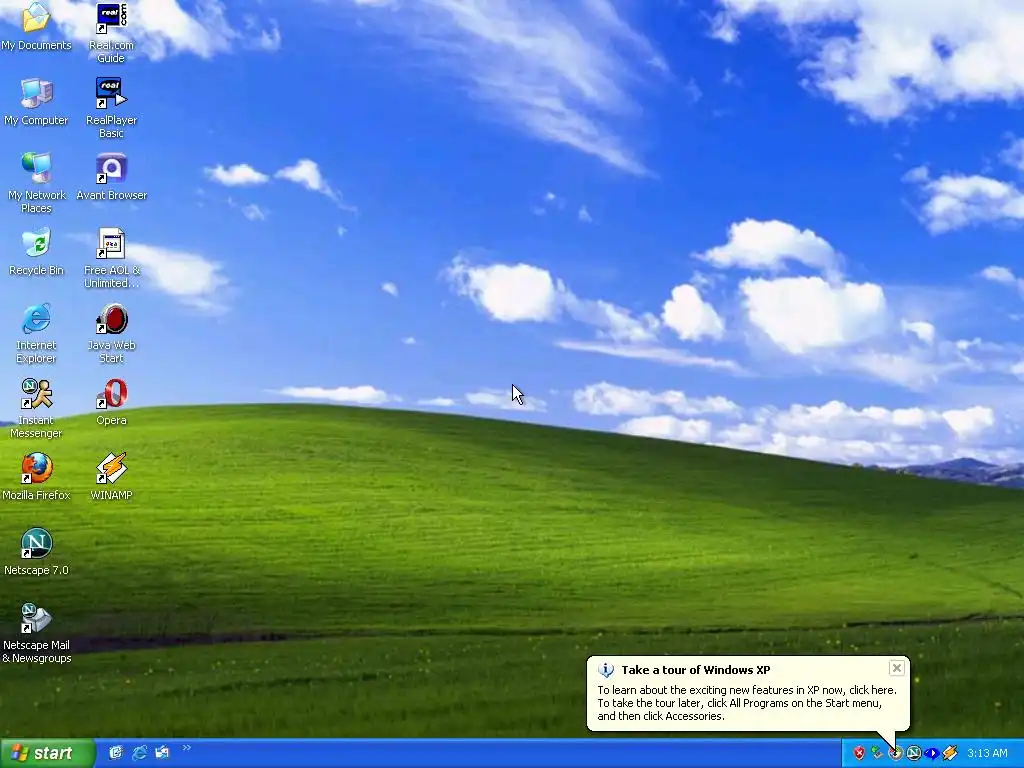1024x768 pixels.
Task: Click 'Take a tour of Windows XP' title
Action: [696, 669]
